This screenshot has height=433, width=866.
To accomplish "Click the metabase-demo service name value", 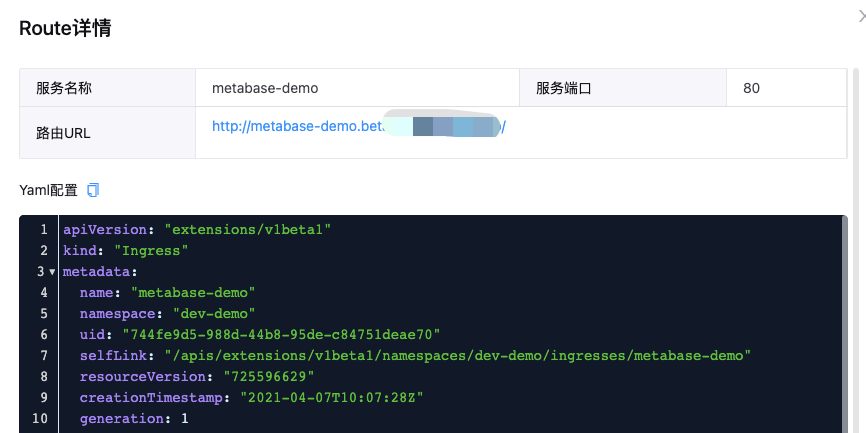I will pos(265,88).
